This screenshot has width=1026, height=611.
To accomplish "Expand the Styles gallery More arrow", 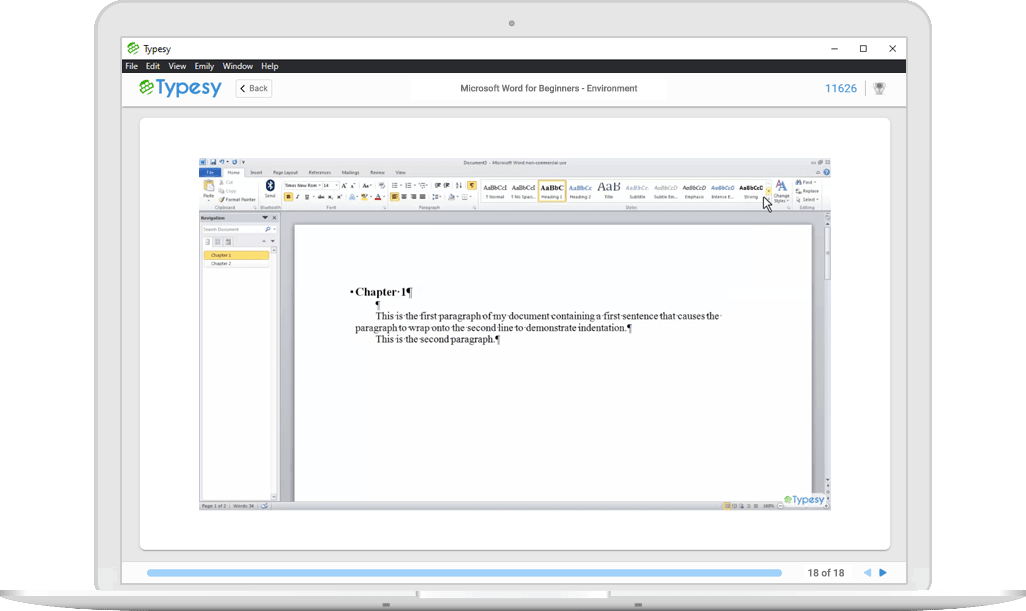I will 768,199.
